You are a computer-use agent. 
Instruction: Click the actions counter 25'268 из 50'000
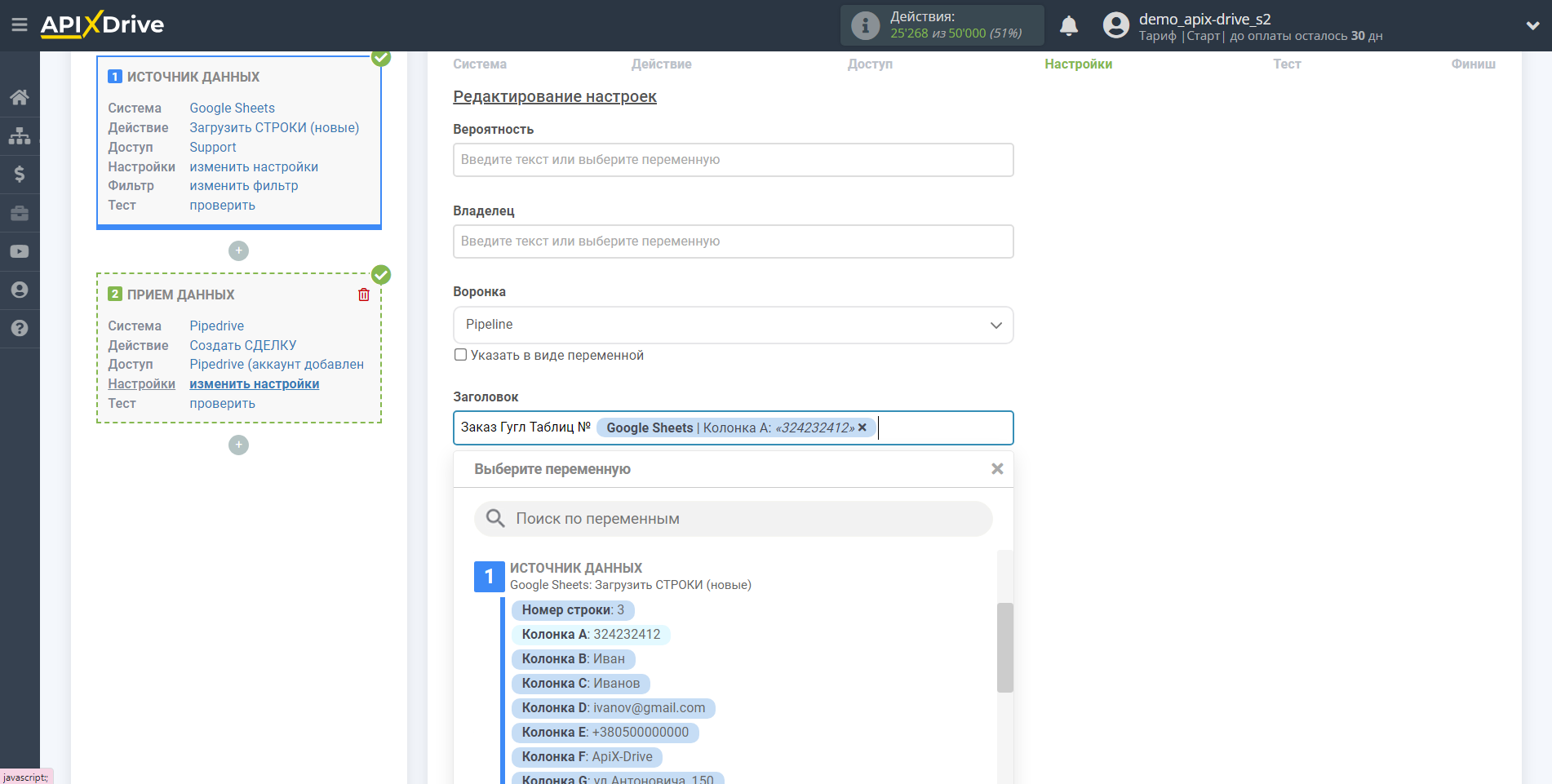pos(956,33)
